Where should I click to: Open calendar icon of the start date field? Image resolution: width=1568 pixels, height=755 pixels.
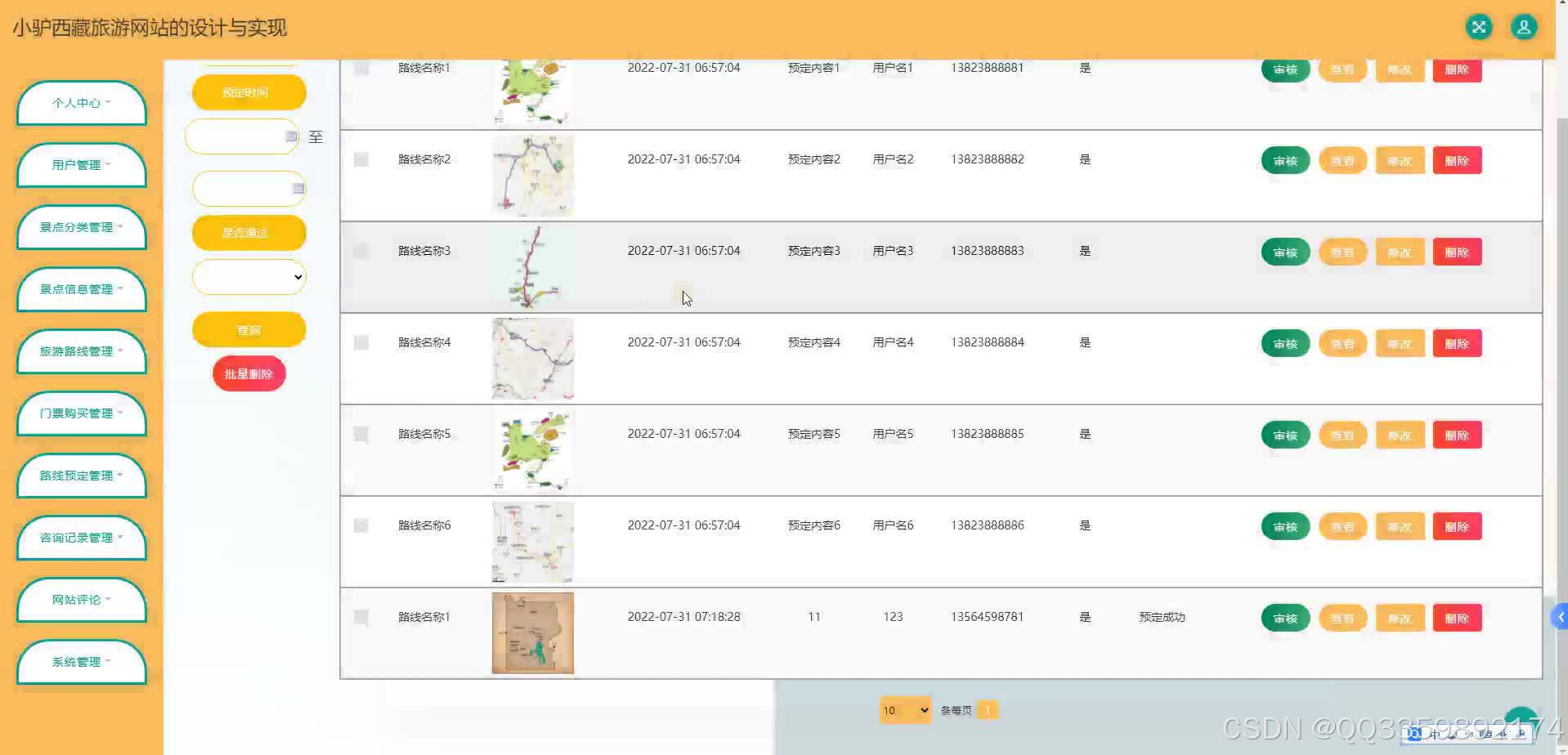tap(291, 136)
